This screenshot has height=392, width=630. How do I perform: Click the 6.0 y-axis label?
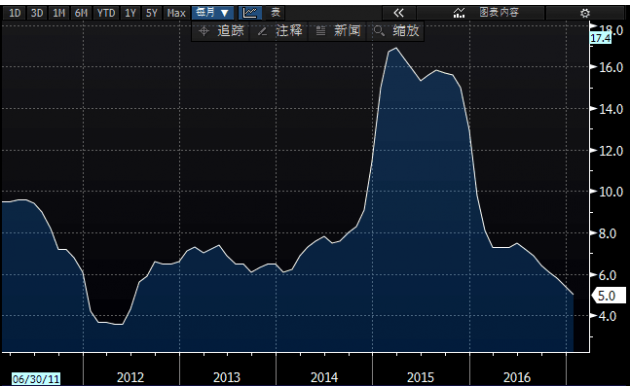click(607, 275)
